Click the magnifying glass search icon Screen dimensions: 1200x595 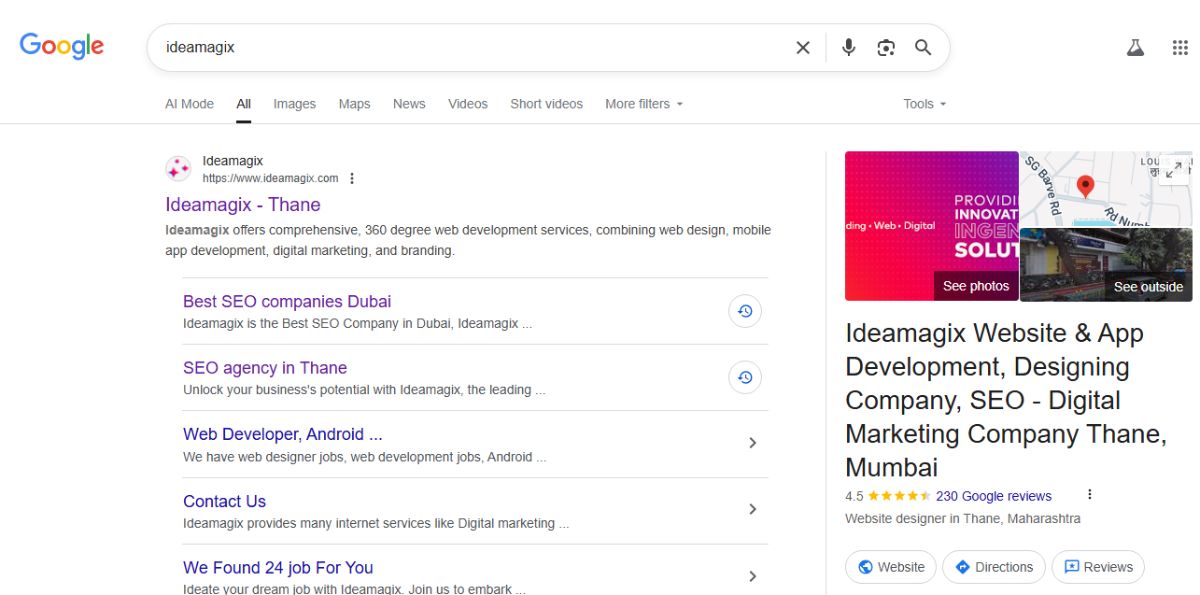tap(922, 46)
